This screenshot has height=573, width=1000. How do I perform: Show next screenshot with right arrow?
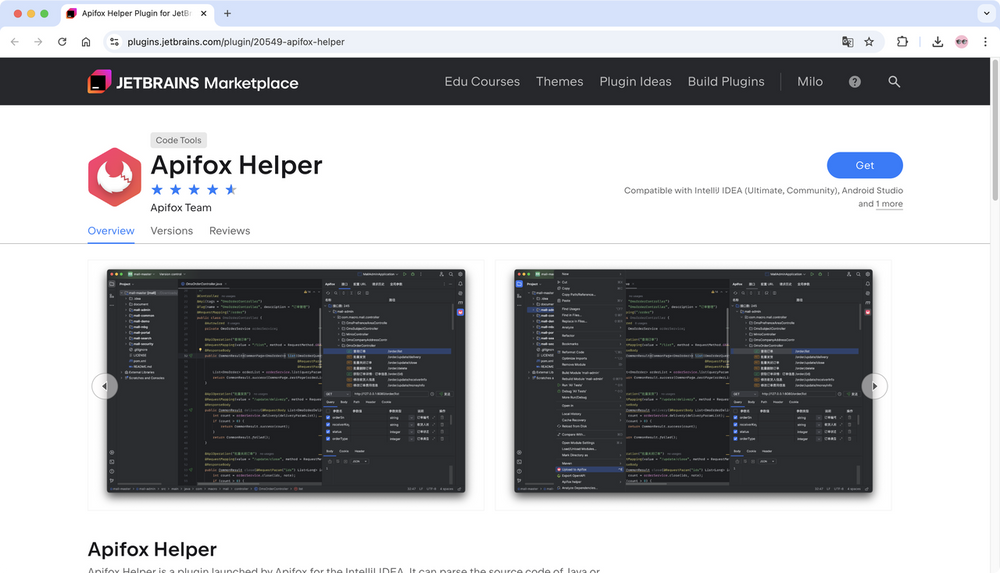(874, 386)
